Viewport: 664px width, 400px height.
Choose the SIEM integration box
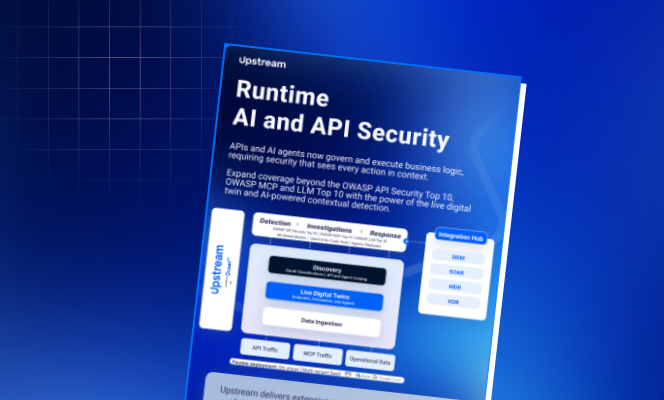pyautogui.click(x=458, y=257)
